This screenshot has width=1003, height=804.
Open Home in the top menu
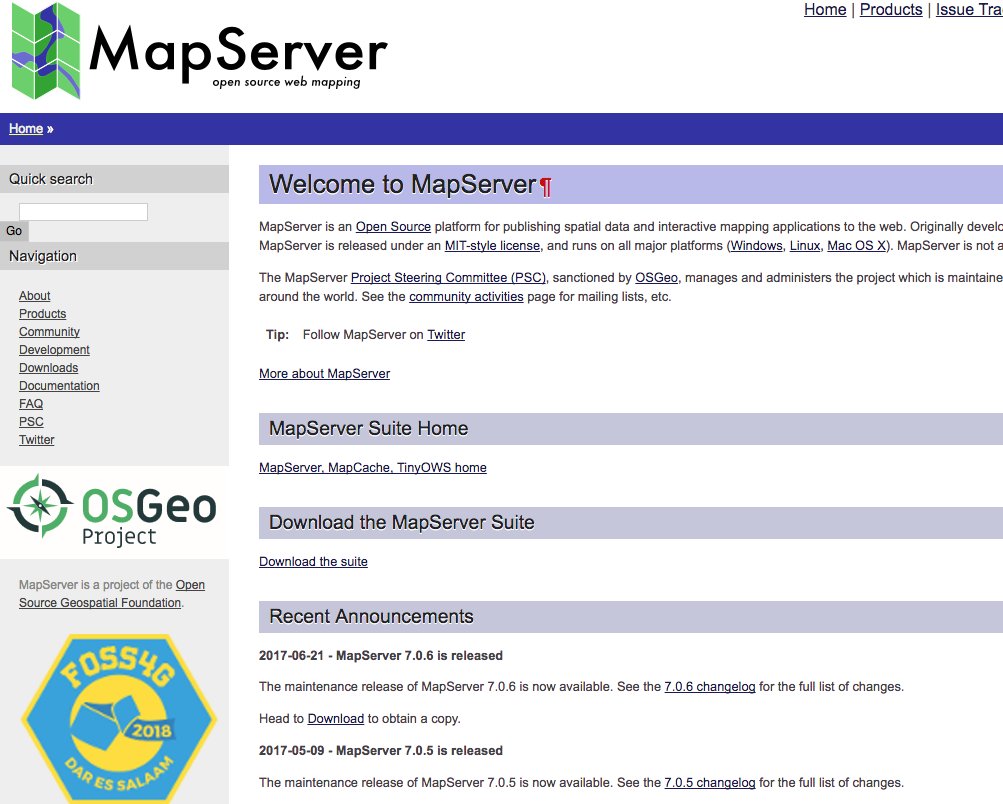click(825, 10)
